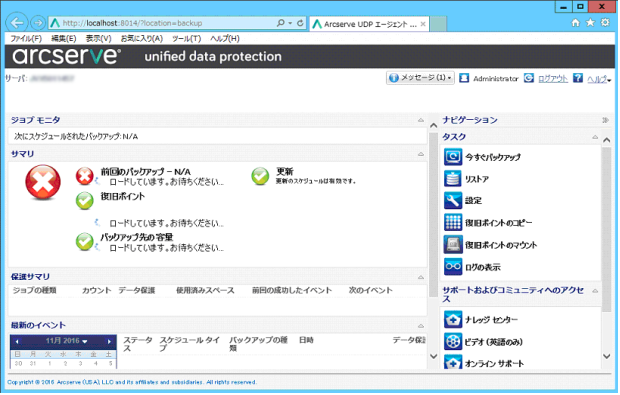This screenshot has height=395, width=620.
Task: Start a backup with 今すぐバックアップ icon
Action: 452,157
